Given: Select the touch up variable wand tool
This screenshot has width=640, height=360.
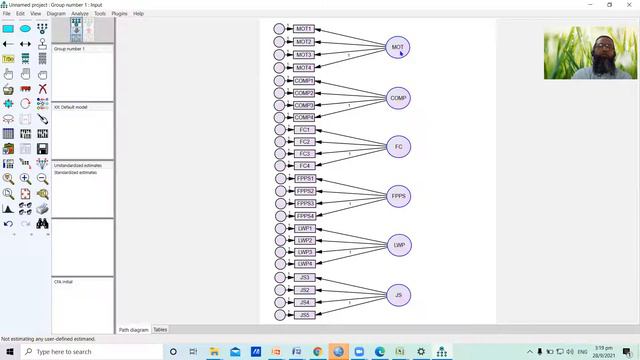Looking at the screenshot, I should pyautogui.click(x=42, y=119).
